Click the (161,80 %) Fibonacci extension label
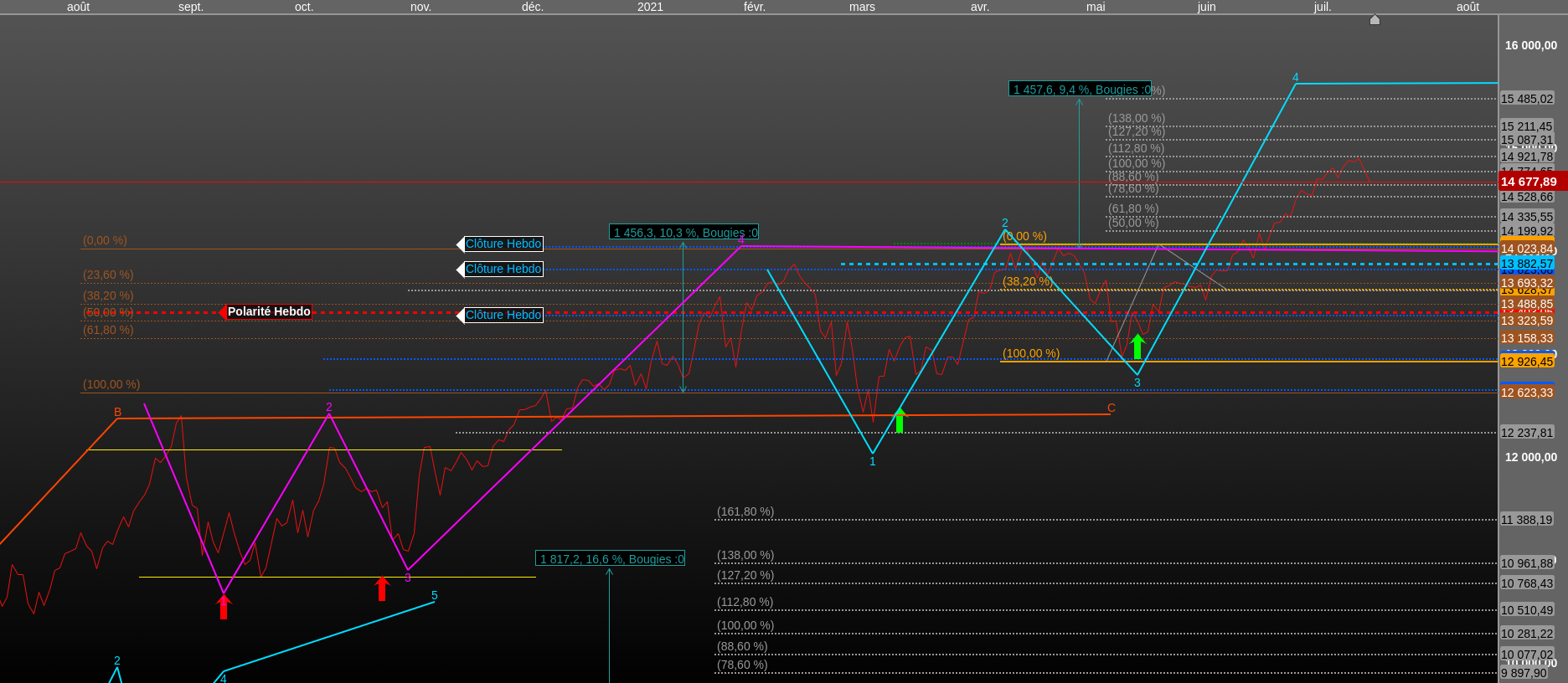The image size is (1568, 683). [745, 511]
